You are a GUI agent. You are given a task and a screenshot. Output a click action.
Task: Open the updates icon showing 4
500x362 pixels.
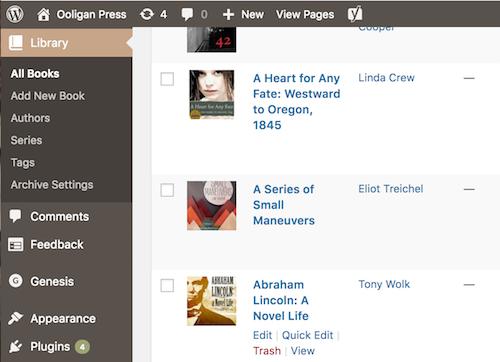[x=147, y=14]
